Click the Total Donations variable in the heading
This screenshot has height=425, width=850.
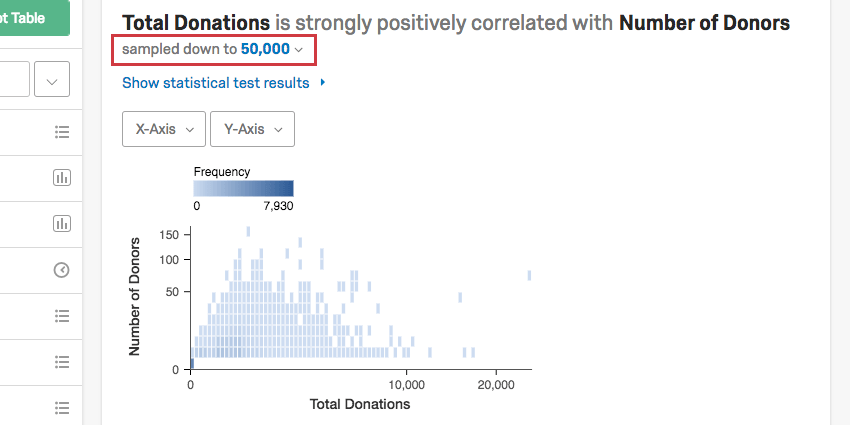pyautogui.click(x=196, y=23)
